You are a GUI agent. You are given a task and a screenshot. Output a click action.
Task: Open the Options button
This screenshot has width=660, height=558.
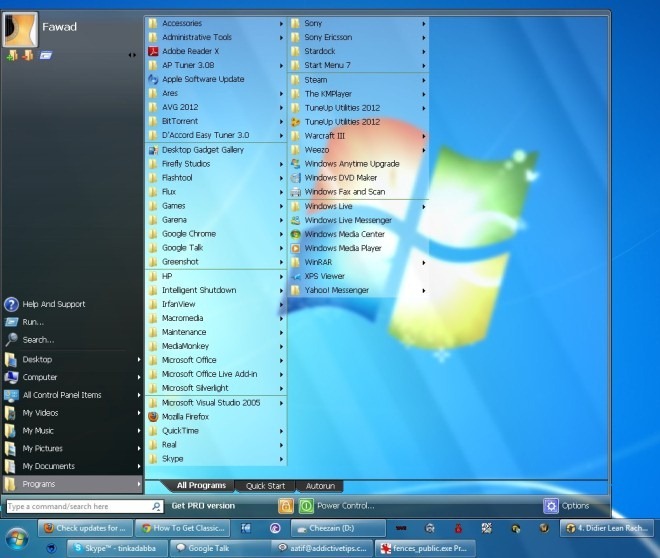pyautogui.click(x=566, y=506)
